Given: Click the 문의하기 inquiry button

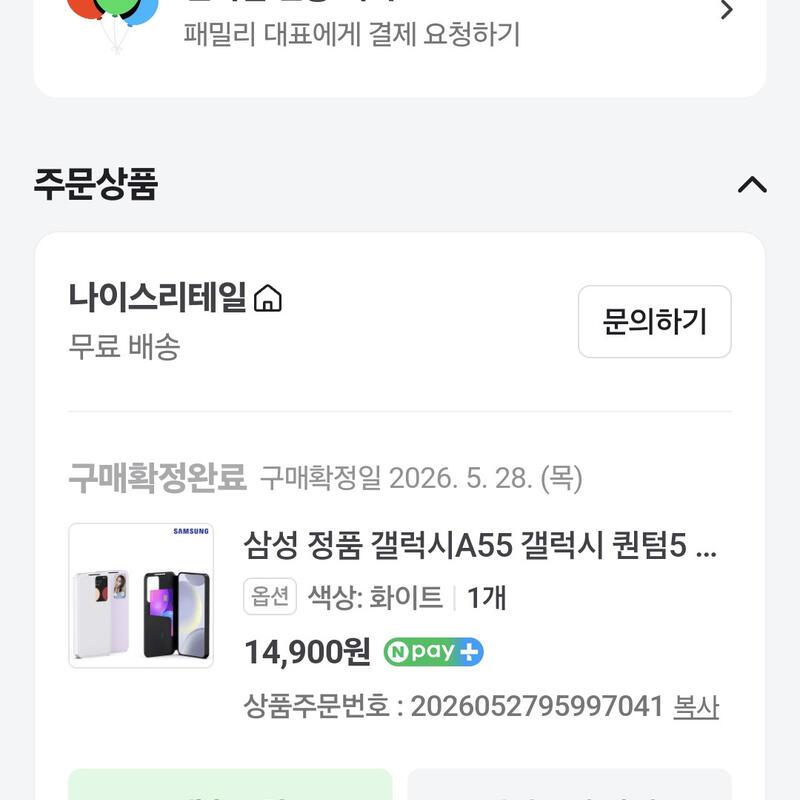Looking at the screenshot, I should [x=655, y=321].
